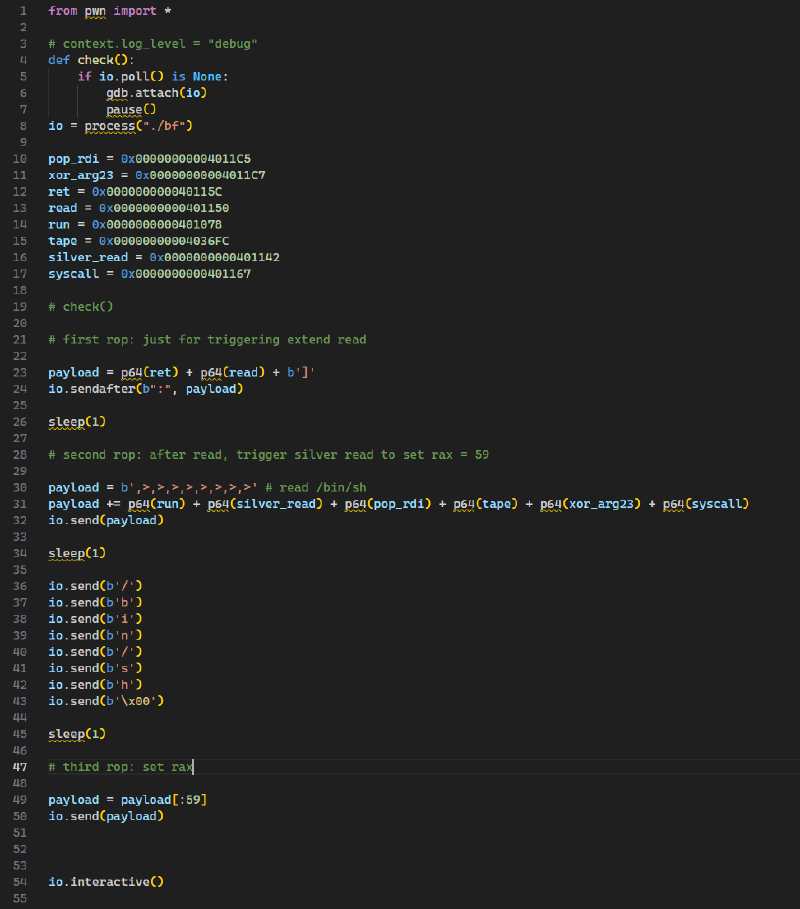
Task: Click the "io.send(b'b')" line
Action: pos(95,603)
